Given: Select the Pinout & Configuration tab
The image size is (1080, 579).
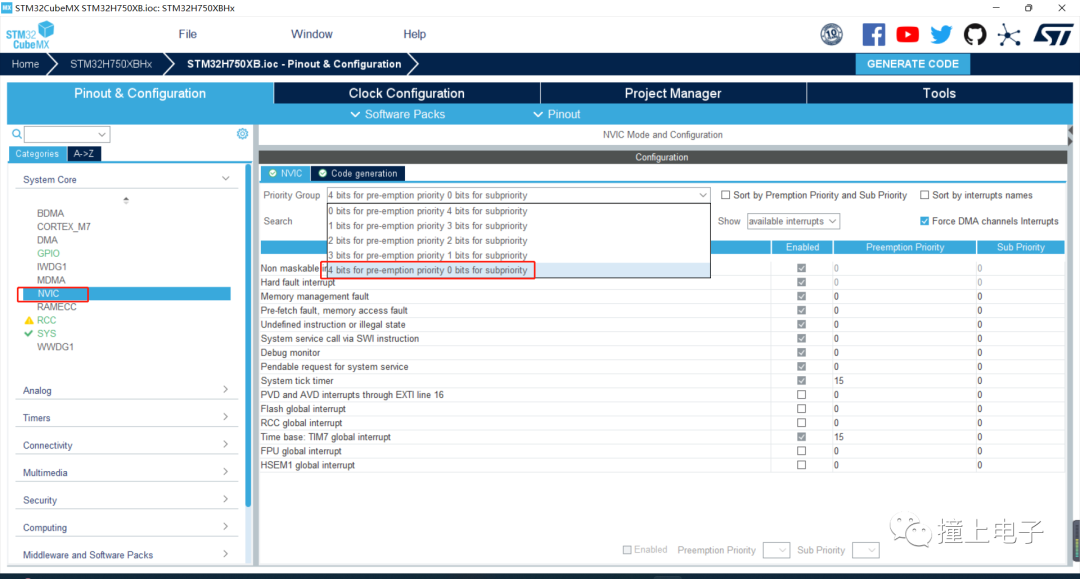Looking at the screenshot, I should (x=140, y=93).
